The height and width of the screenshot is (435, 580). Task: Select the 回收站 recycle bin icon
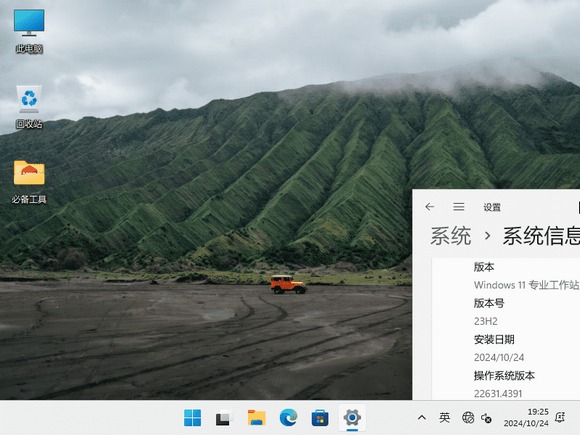[x=29, y=107]
